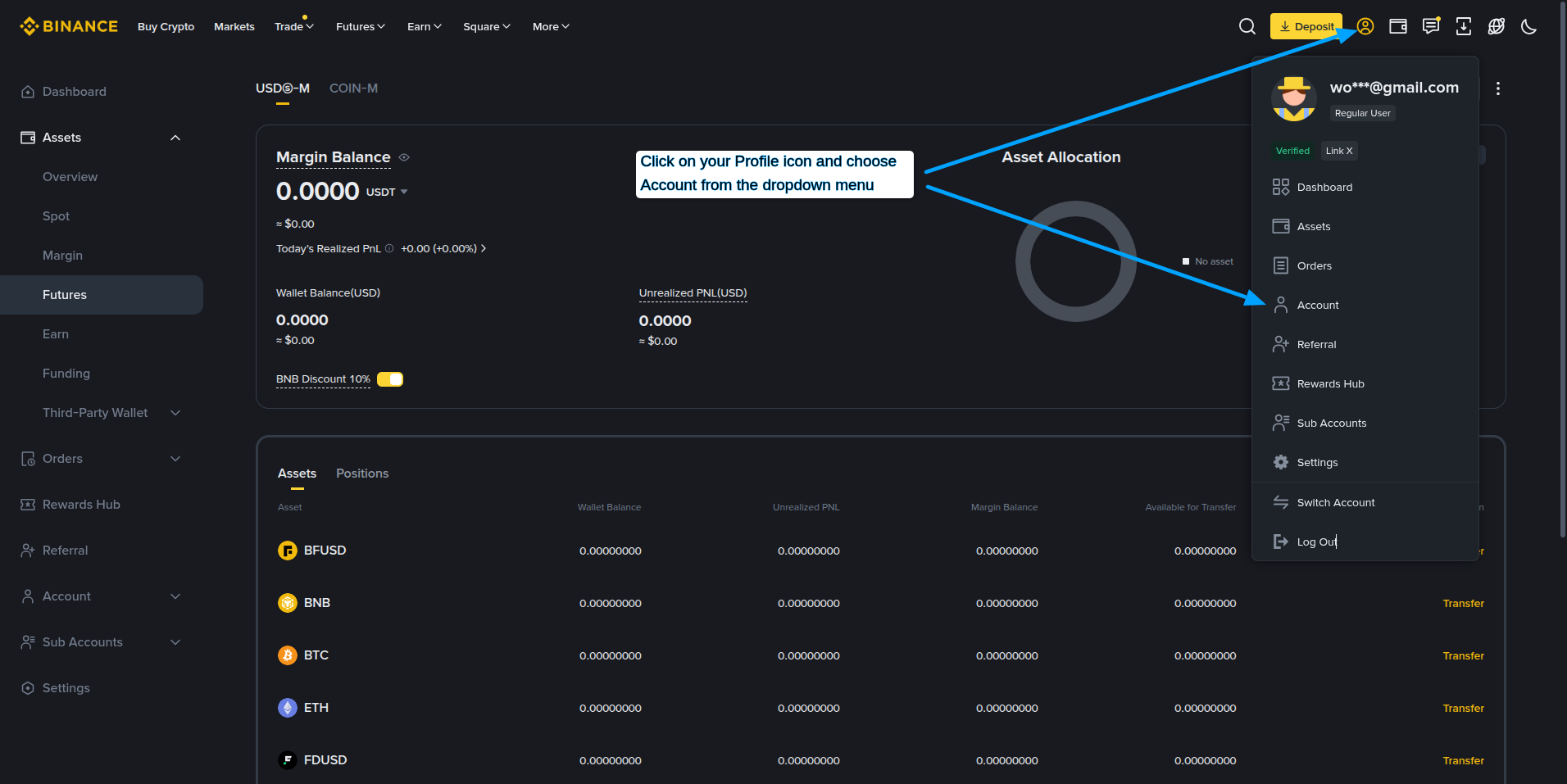This screenshot has width=1567, height=784.
Task: Click the BNB coin icon
Action: pos(288,603)
